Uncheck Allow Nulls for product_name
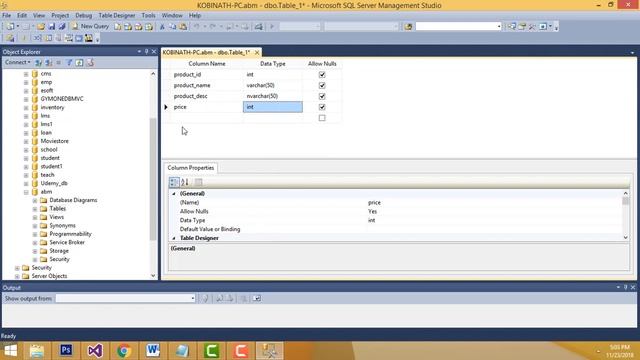 [322, 85]
